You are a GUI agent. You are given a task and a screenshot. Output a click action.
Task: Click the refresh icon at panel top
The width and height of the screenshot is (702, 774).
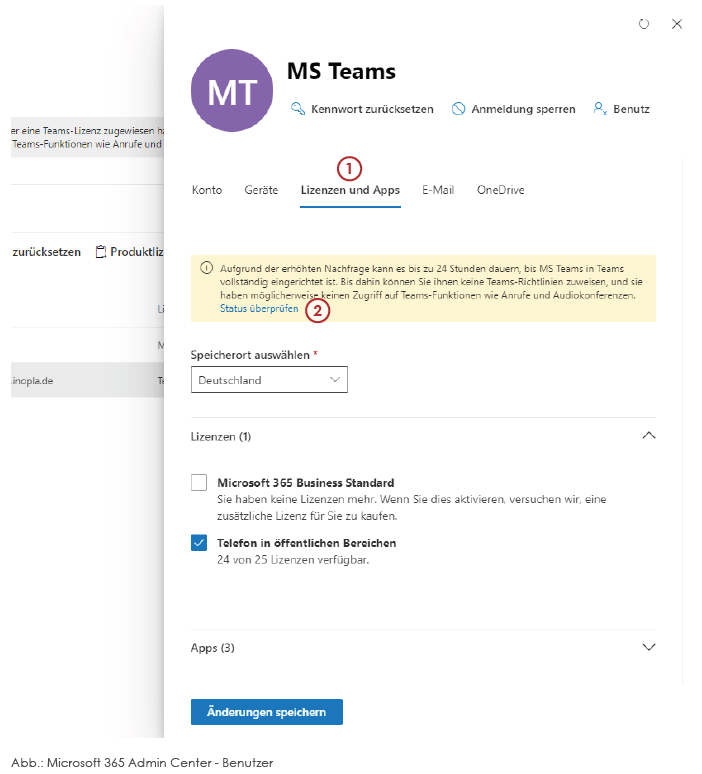tap(644, 24)
